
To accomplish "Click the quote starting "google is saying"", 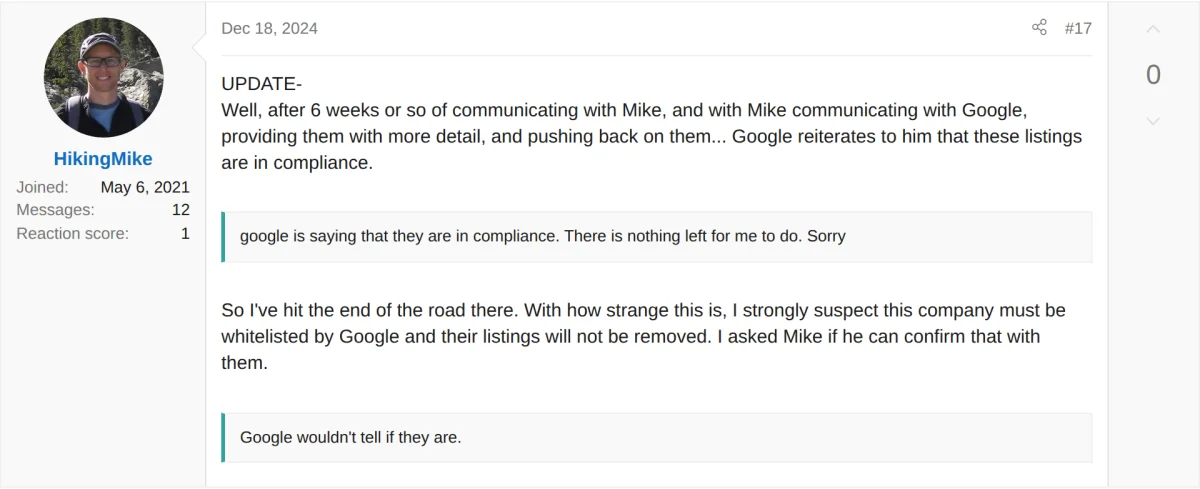I will point(542,236).
